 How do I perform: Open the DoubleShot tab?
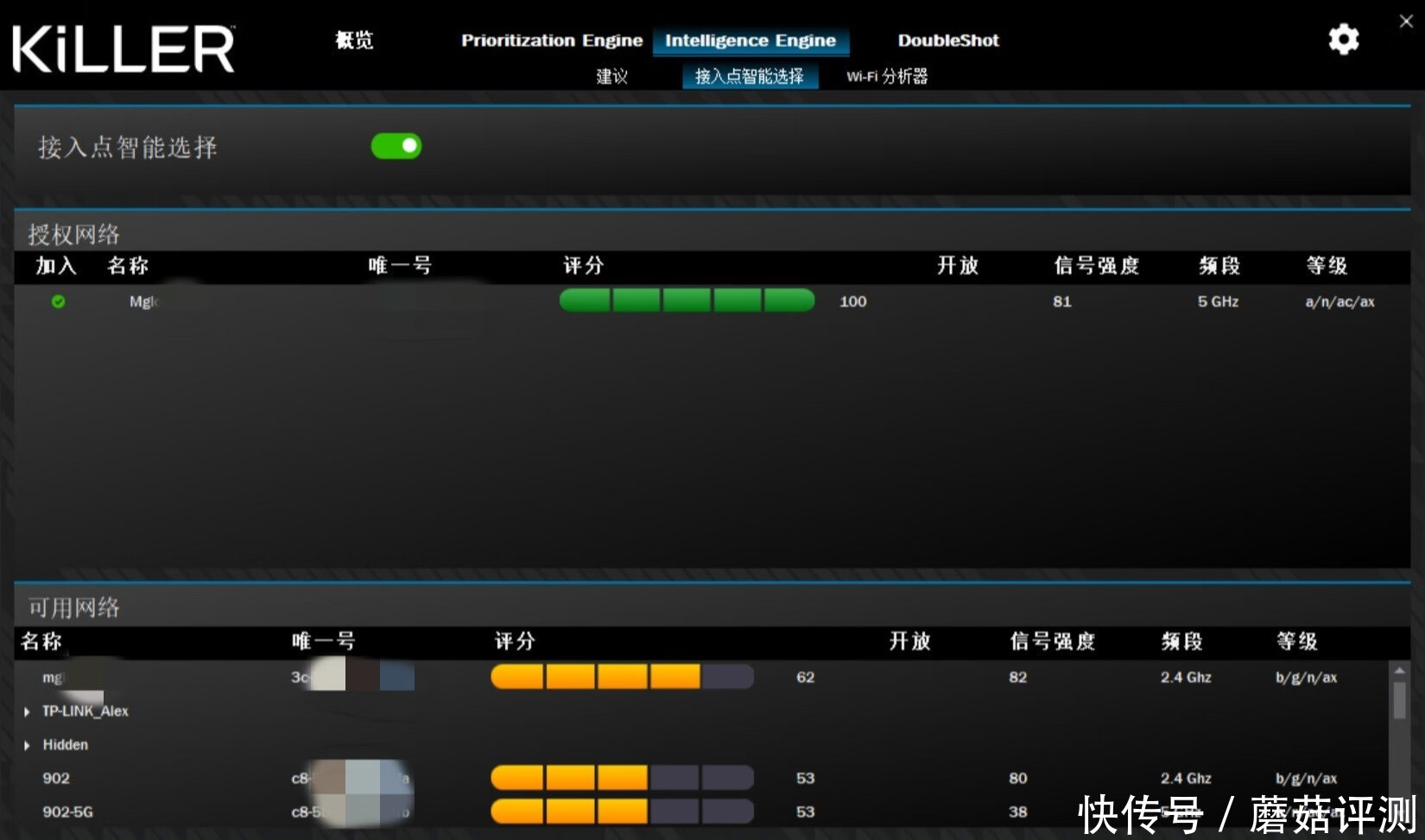pos(948,41)
